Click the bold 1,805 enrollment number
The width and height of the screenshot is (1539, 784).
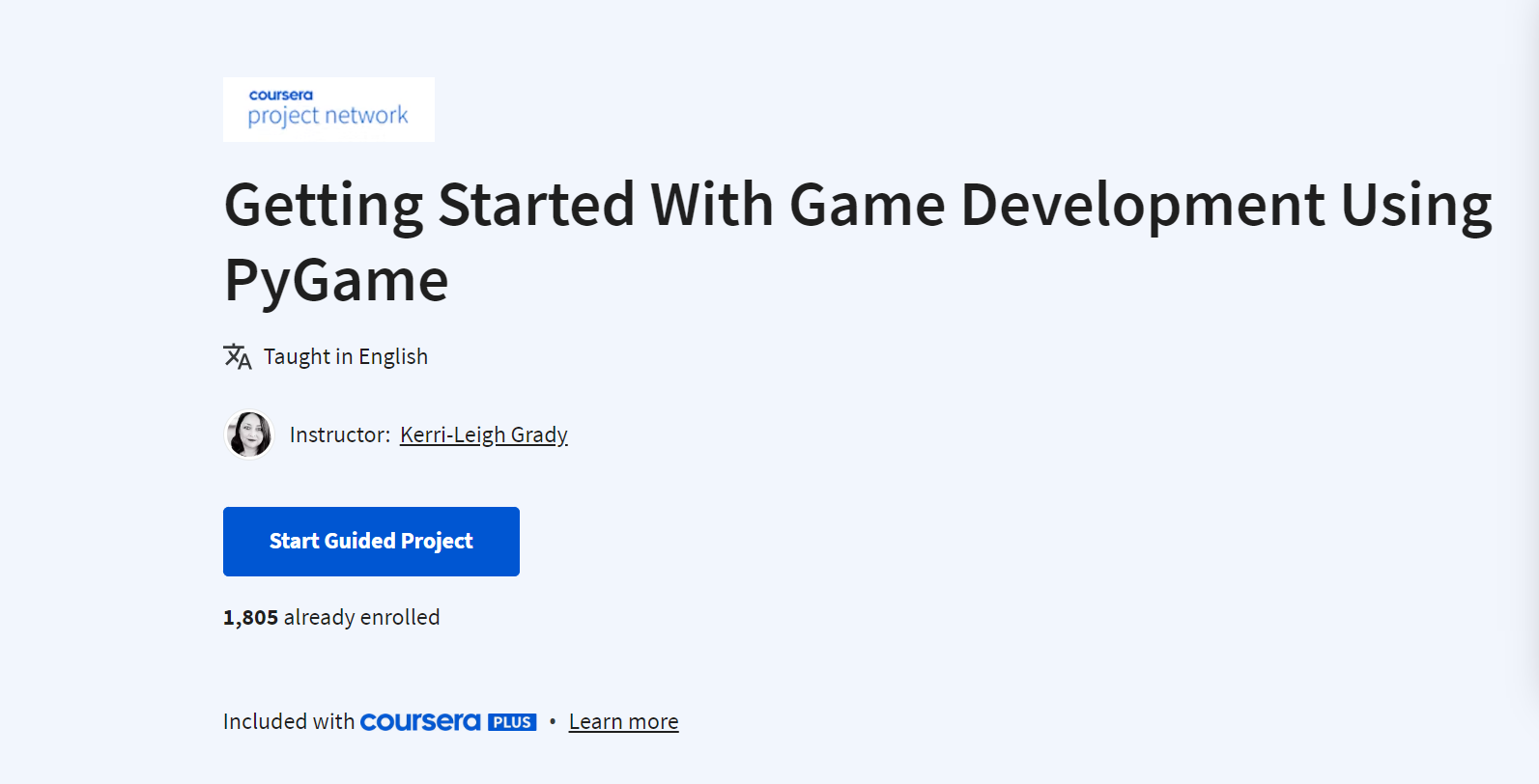point(251,618)
